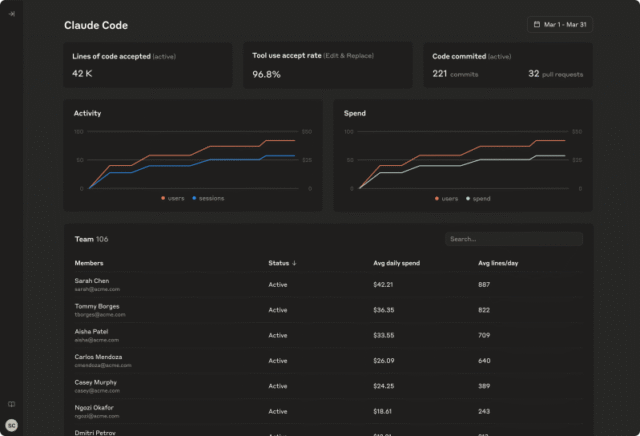Click the calendar icon in date range
640x436 pixels.
tap(537, 24)
